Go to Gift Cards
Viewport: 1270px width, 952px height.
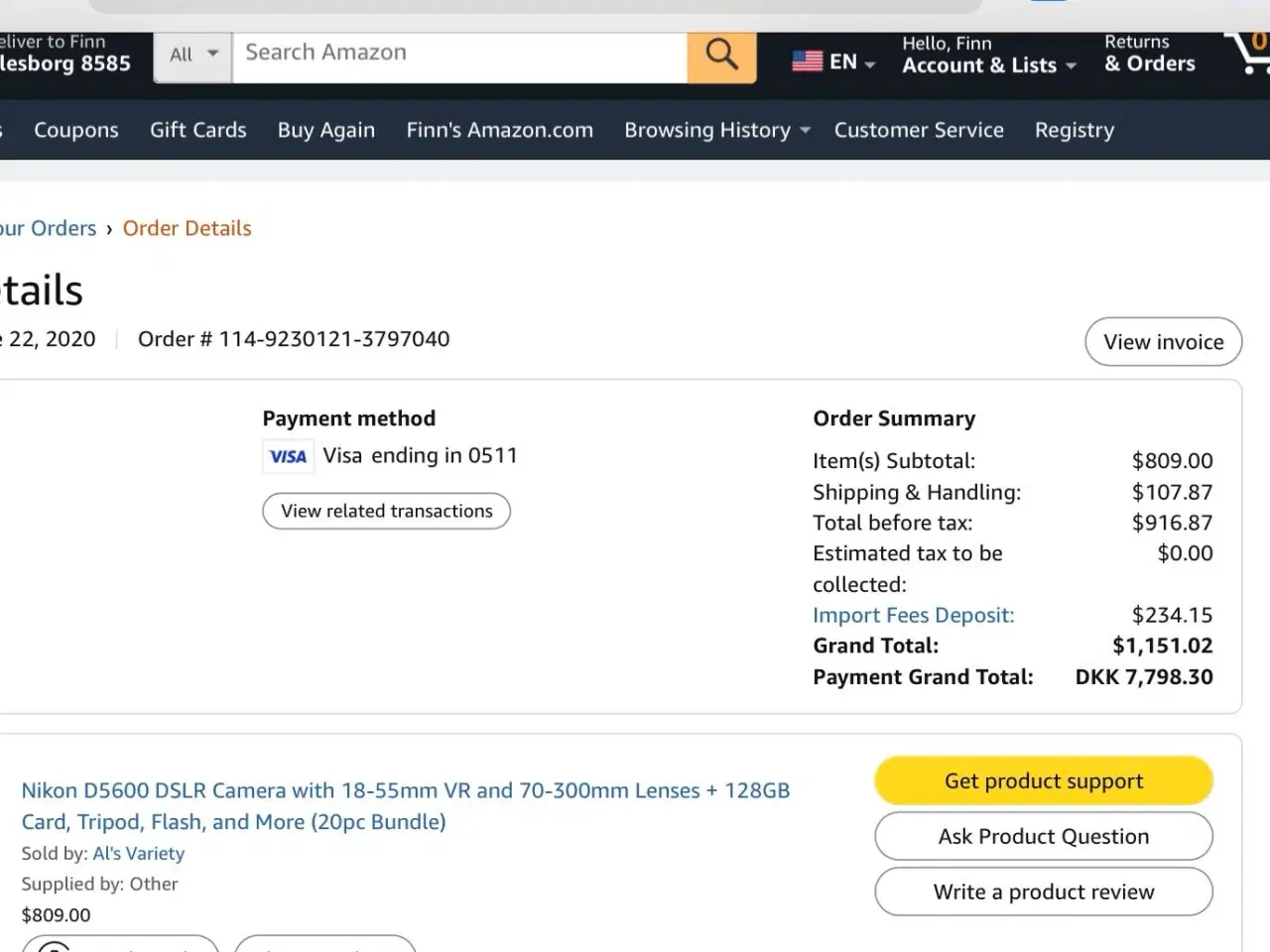(198, 130)
